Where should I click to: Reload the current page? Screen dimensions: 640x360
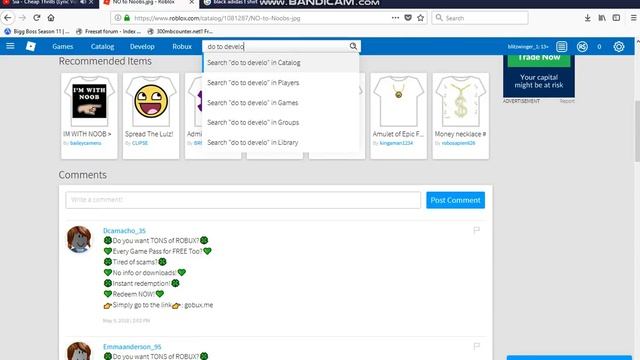pyautogui.click(x=37, y=18)
